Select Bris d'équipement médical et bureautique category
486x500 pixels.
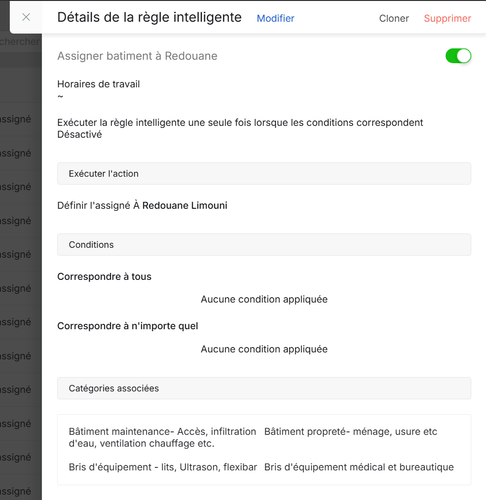pos(359,467)
